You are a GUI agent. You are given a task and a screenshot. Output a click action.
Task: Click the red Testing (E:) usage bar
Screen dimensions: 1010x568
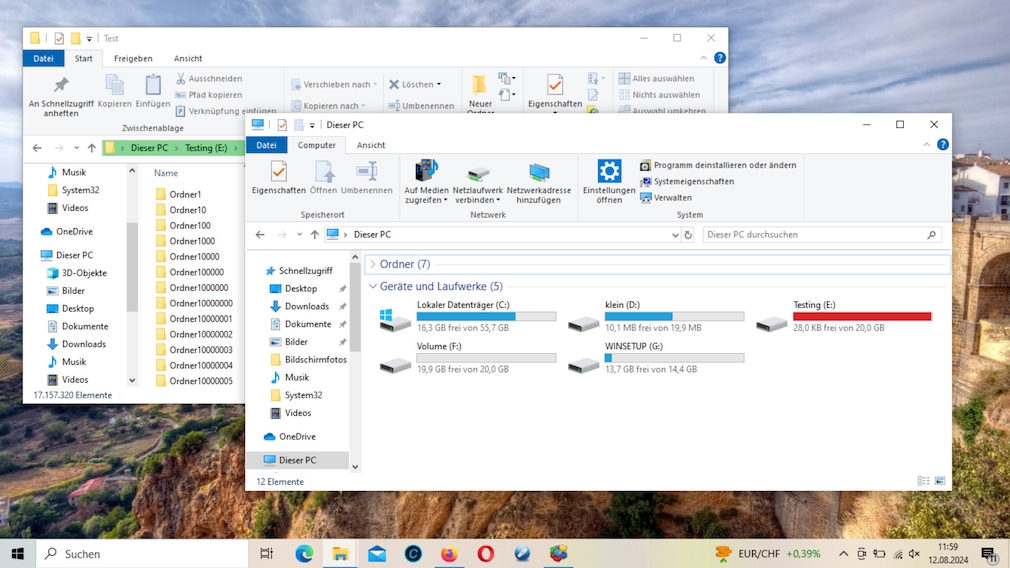[861, 316]
